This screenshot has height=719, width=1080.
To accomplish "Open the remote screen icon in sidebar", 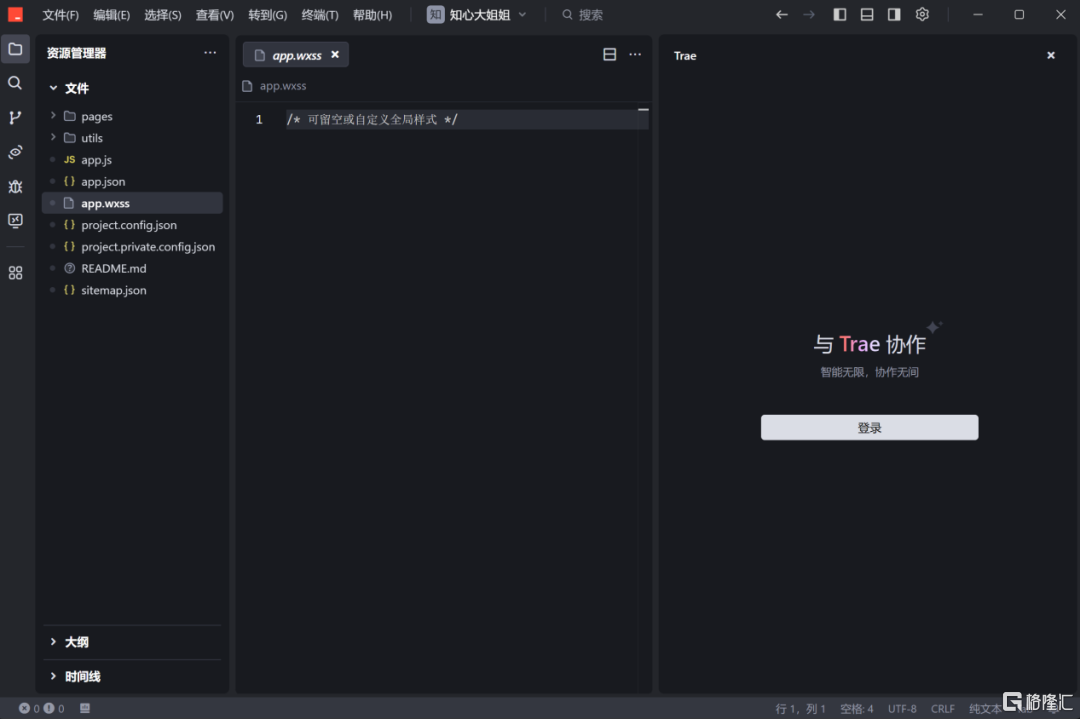I will point(15,220).
